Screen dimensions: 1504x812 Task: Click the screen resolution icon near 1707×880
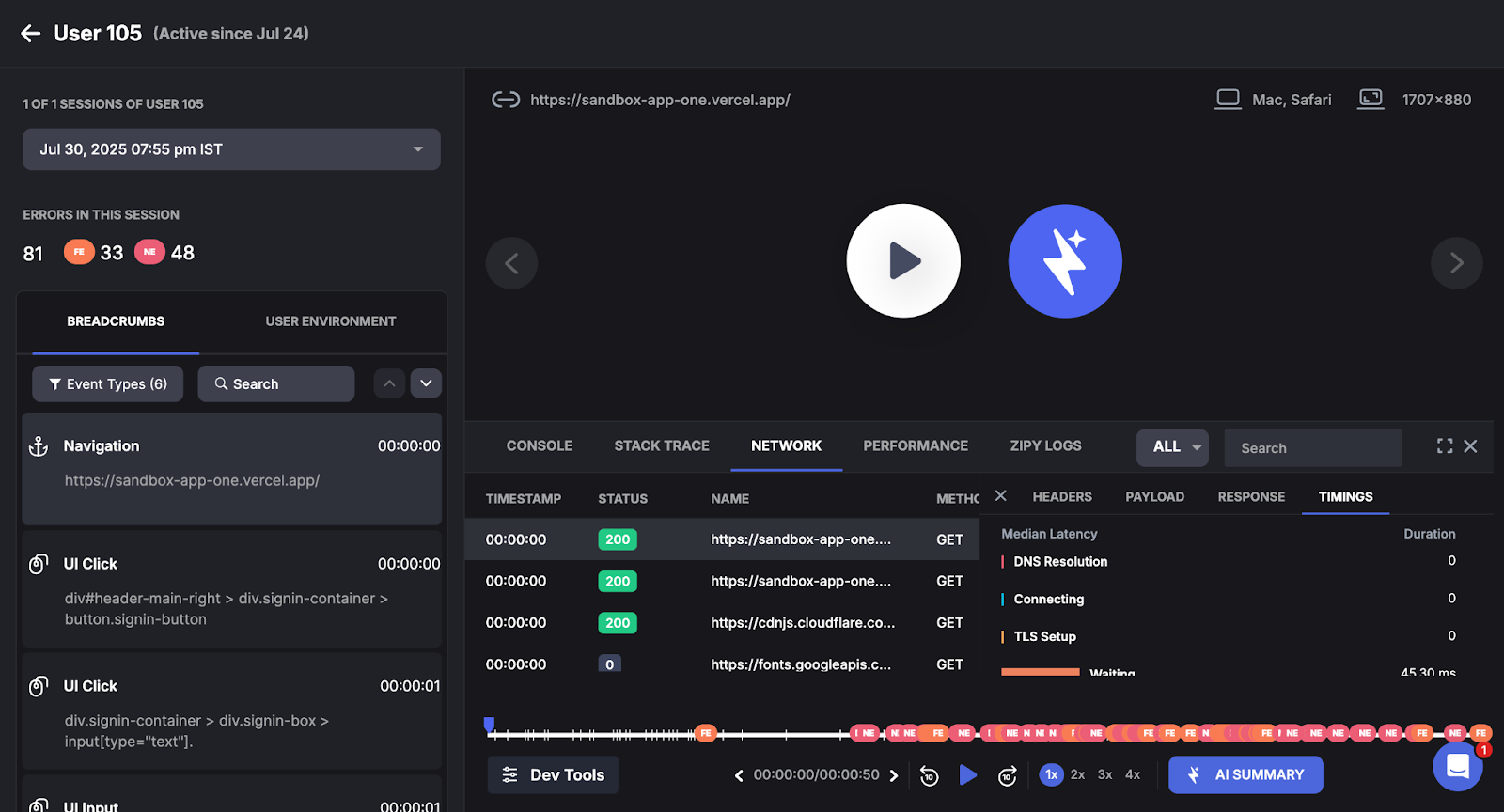click(x=1371, y=100)
